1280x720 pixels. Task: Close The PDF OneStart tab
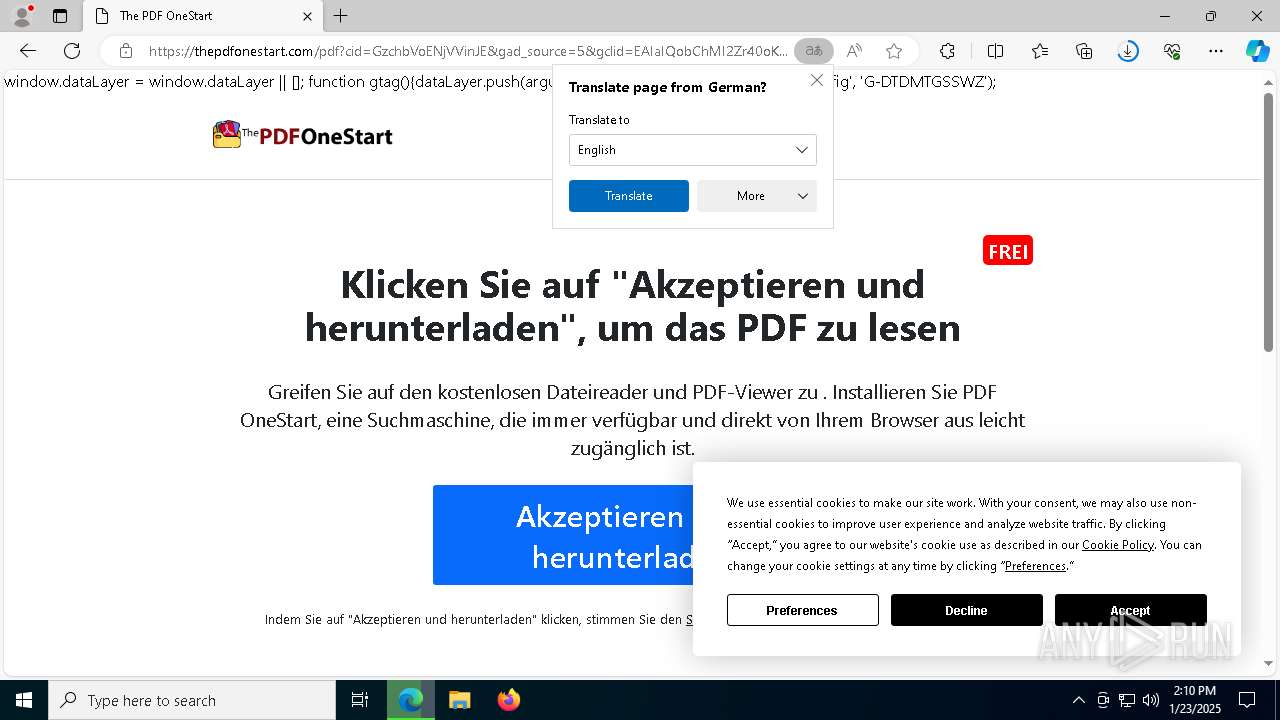pyautogui.click(x=307, y=16)
